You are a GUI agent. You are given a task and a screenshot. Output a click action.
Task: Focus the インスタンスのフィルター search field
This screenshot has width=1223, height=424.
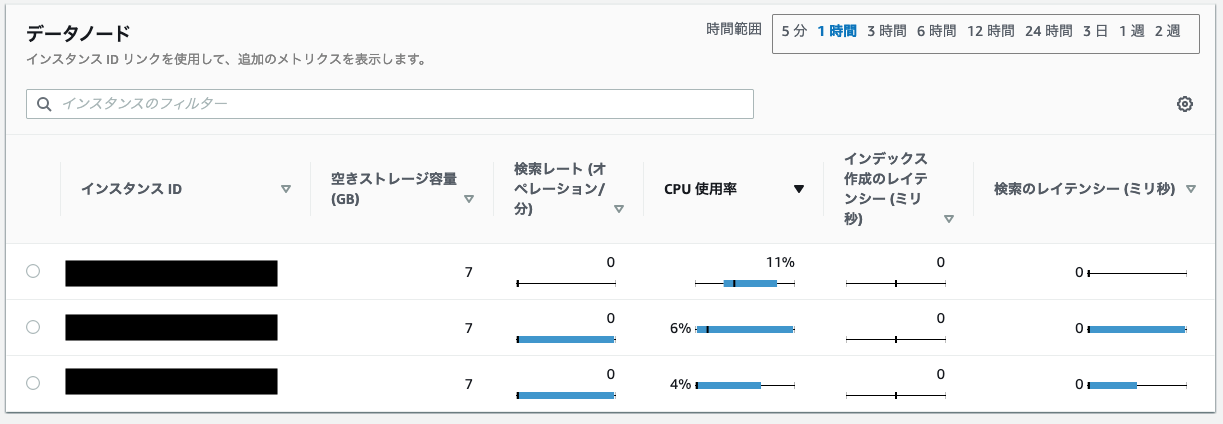pos(400,104)
